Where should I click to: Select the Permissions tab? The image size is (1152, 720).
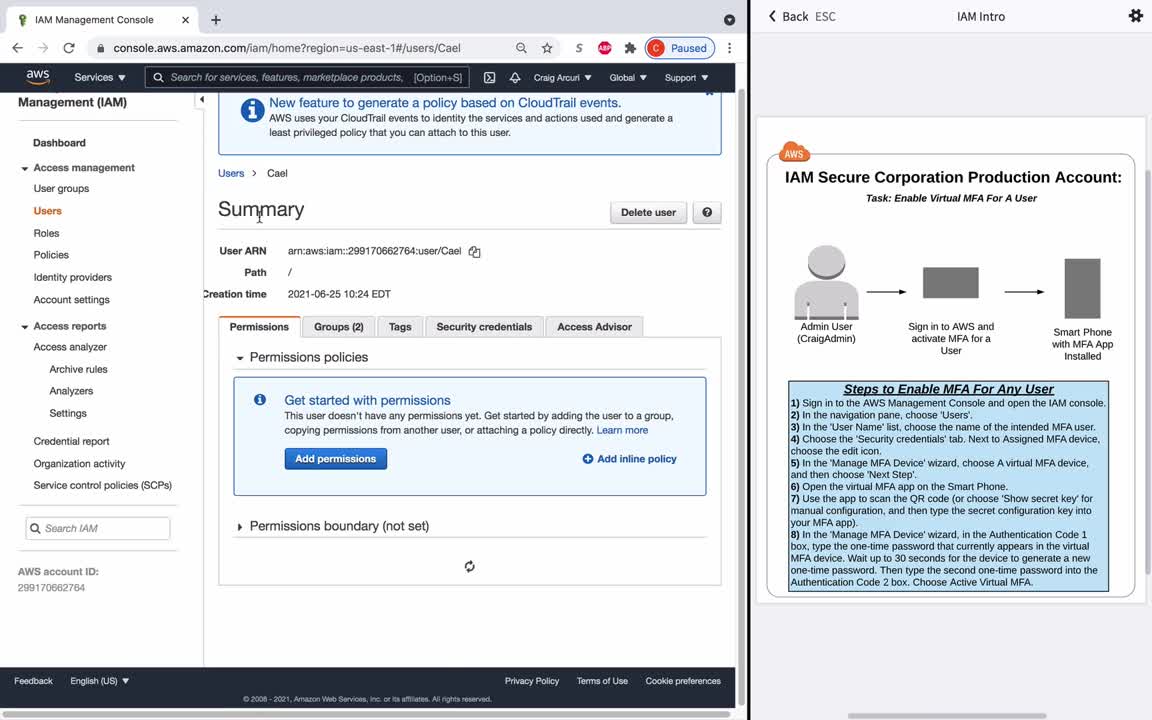[259, 327]
